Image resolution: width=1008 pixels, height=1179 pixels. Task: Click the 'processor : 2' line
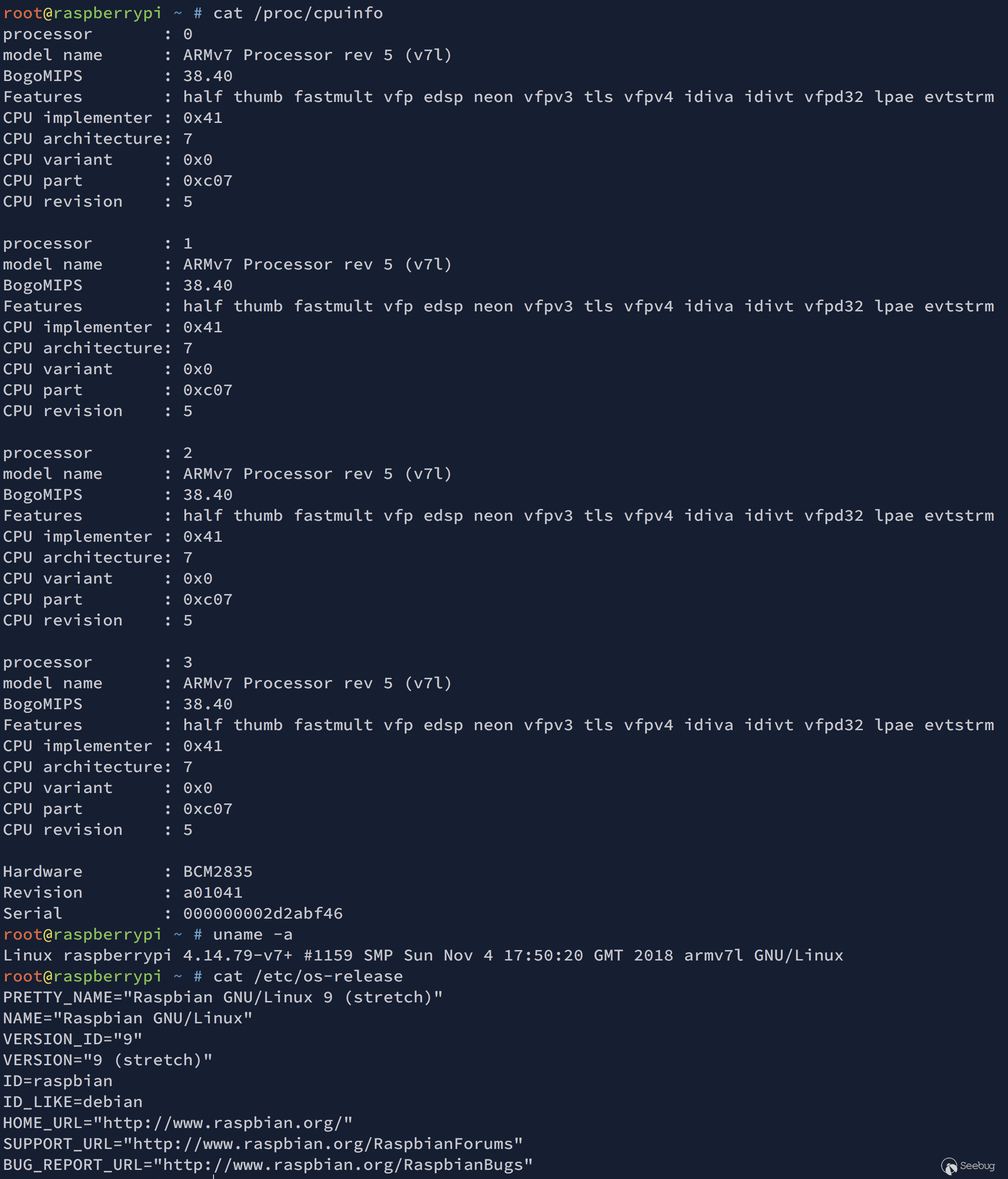[98, 453]
